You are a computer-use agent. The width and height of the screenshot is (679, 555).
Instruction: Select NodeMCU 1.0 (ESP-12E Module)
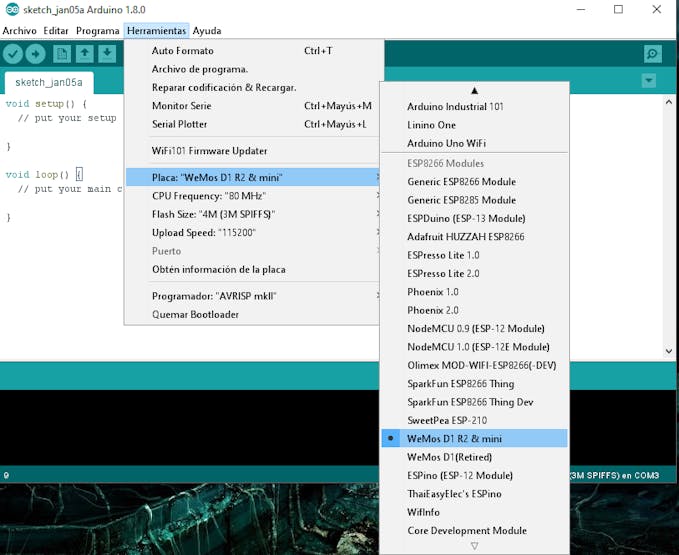pyautogui.click(x=474, y=347)
